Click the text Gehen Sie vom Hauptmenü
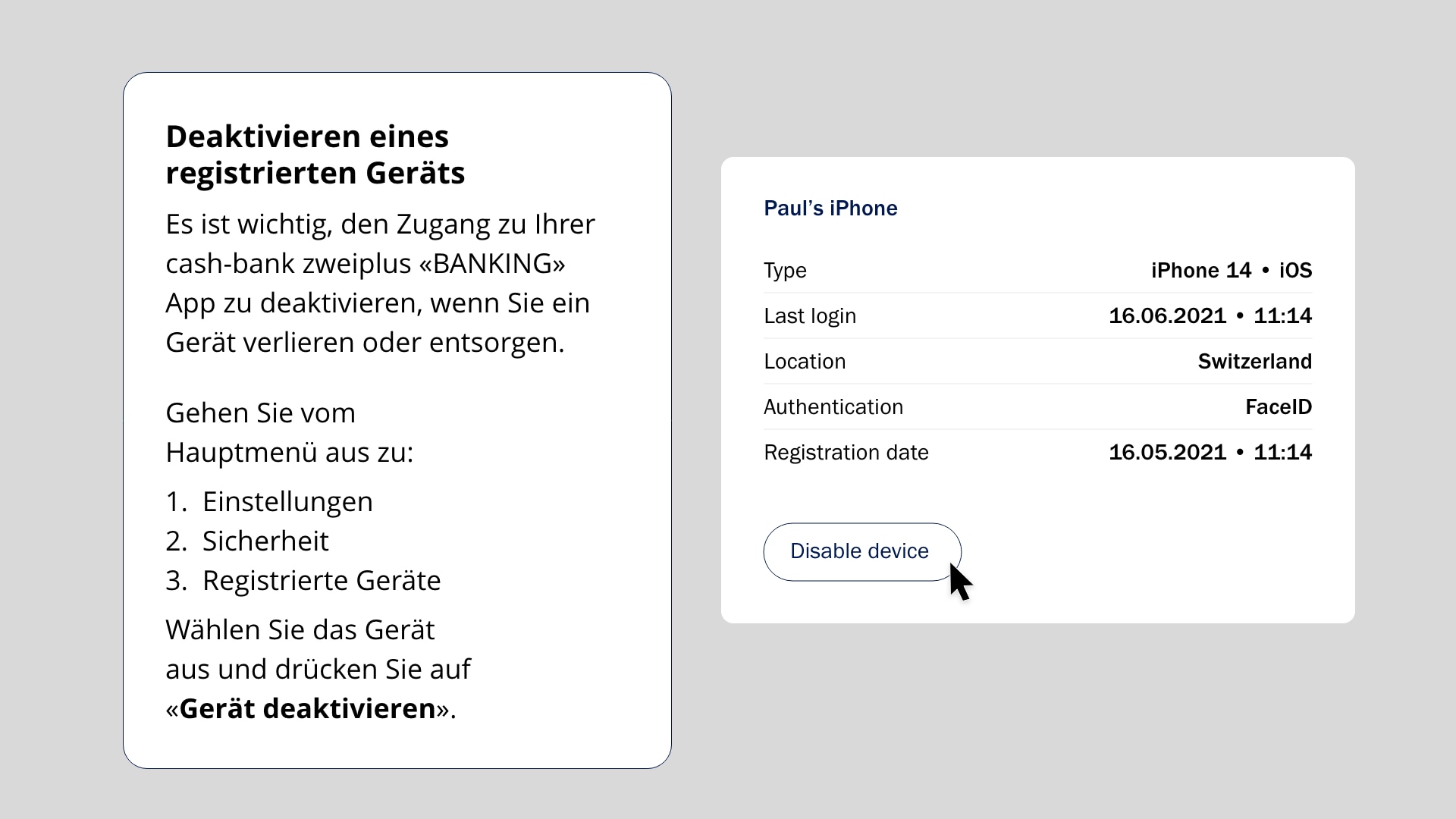This screenshot has height=819, width=1456. [290, 433]
